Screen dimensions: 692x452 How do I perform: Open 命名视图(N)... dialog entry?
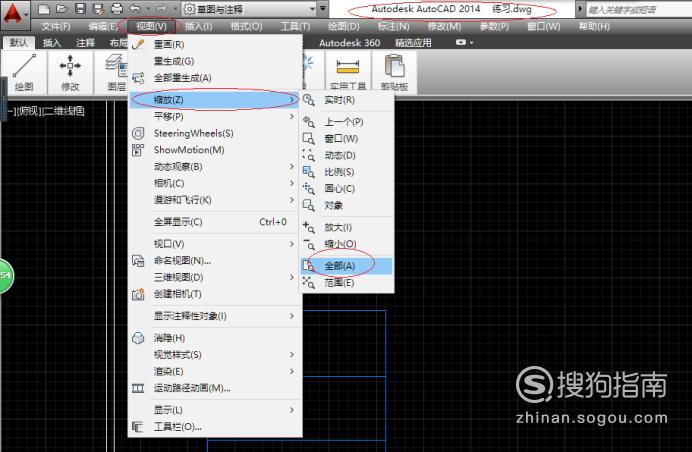click(214, 260)
